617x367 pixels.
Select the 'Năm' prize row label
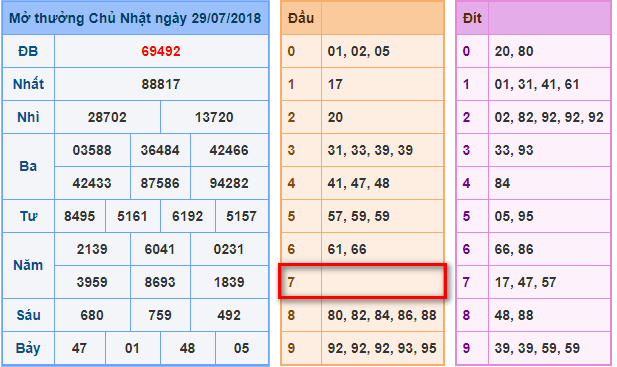[28, 266]
